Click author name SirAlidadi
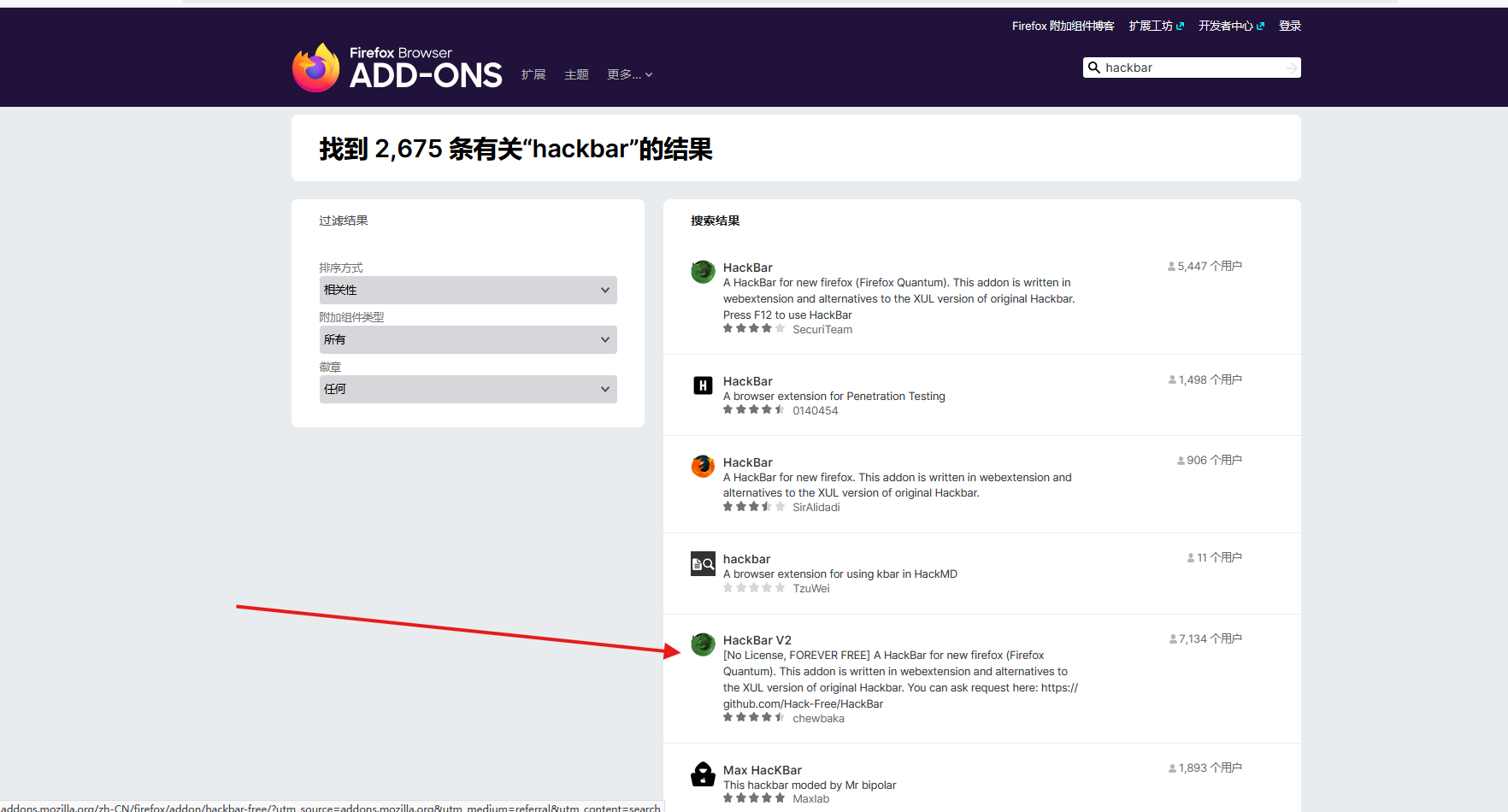 (x=816, y=507)
